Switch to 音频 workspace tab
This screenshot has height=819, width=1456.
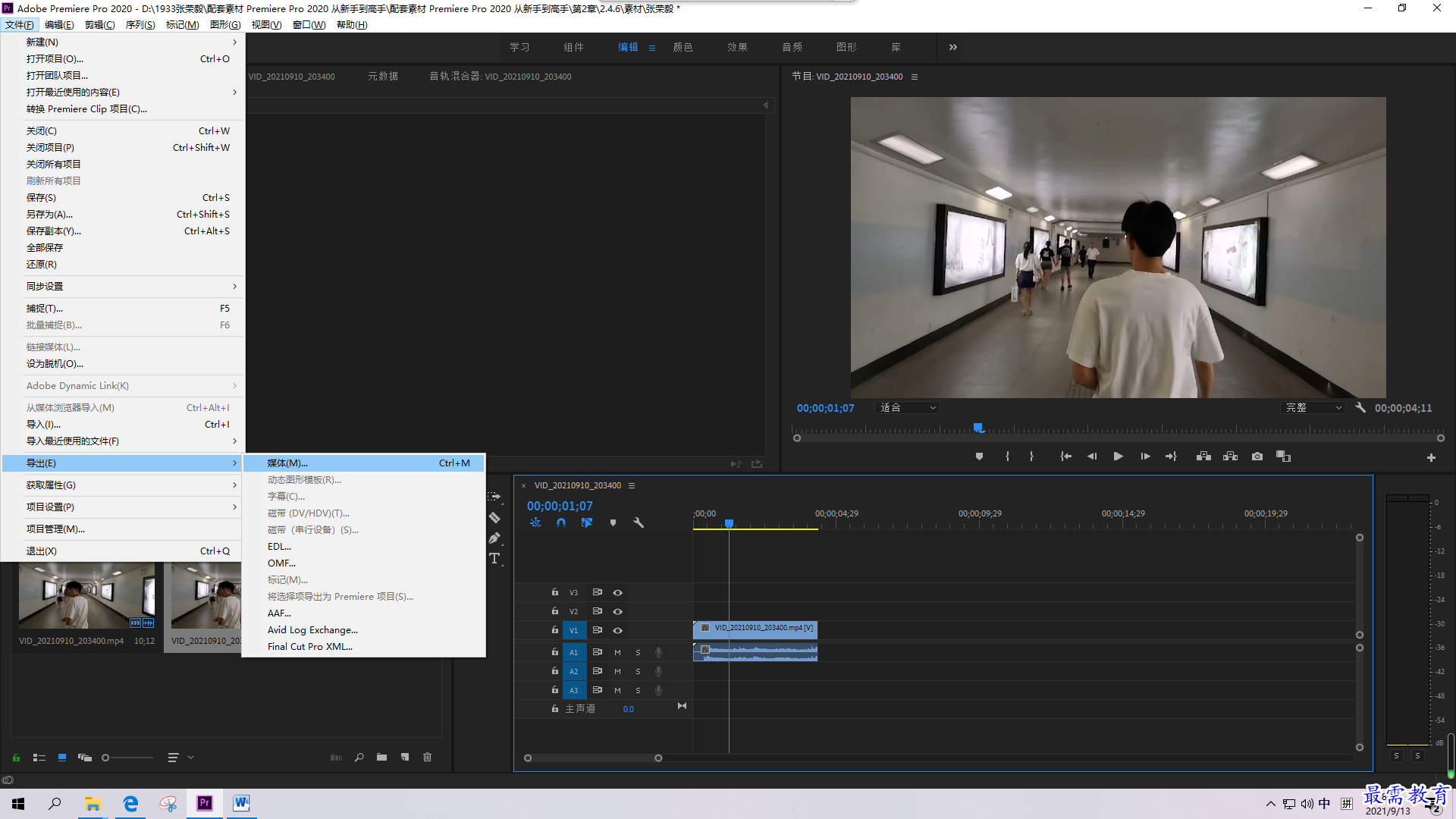(x=792, y=47)
